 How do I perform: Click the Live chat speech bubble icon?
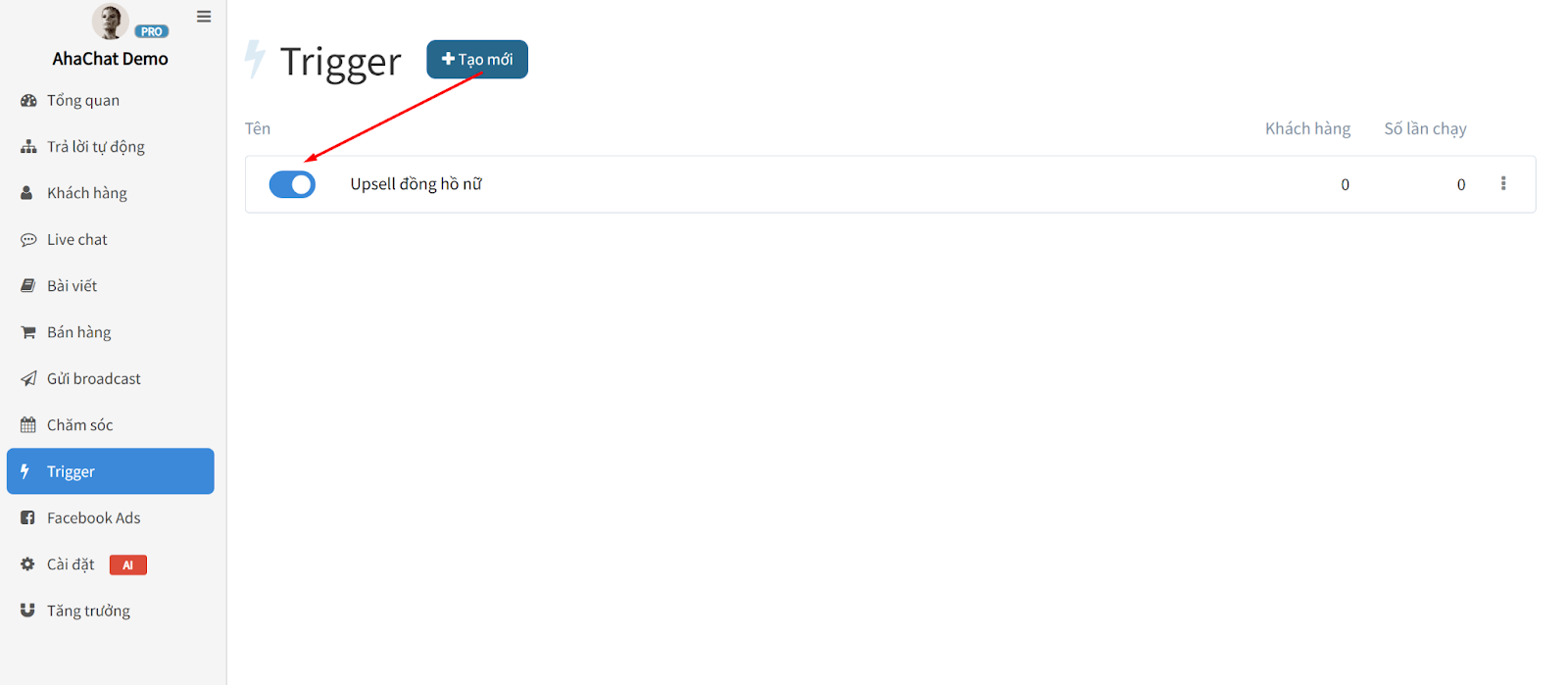tap(28, 239)
